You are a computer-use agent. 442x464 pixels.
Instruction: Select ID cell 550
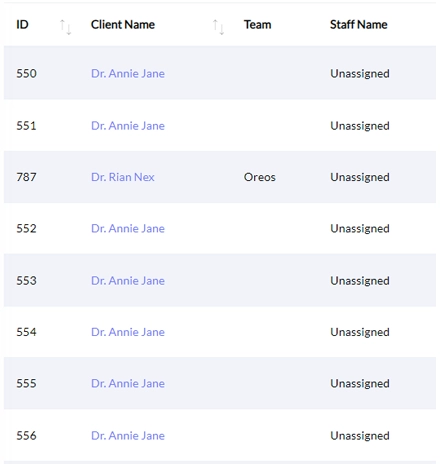click(26, 73)
